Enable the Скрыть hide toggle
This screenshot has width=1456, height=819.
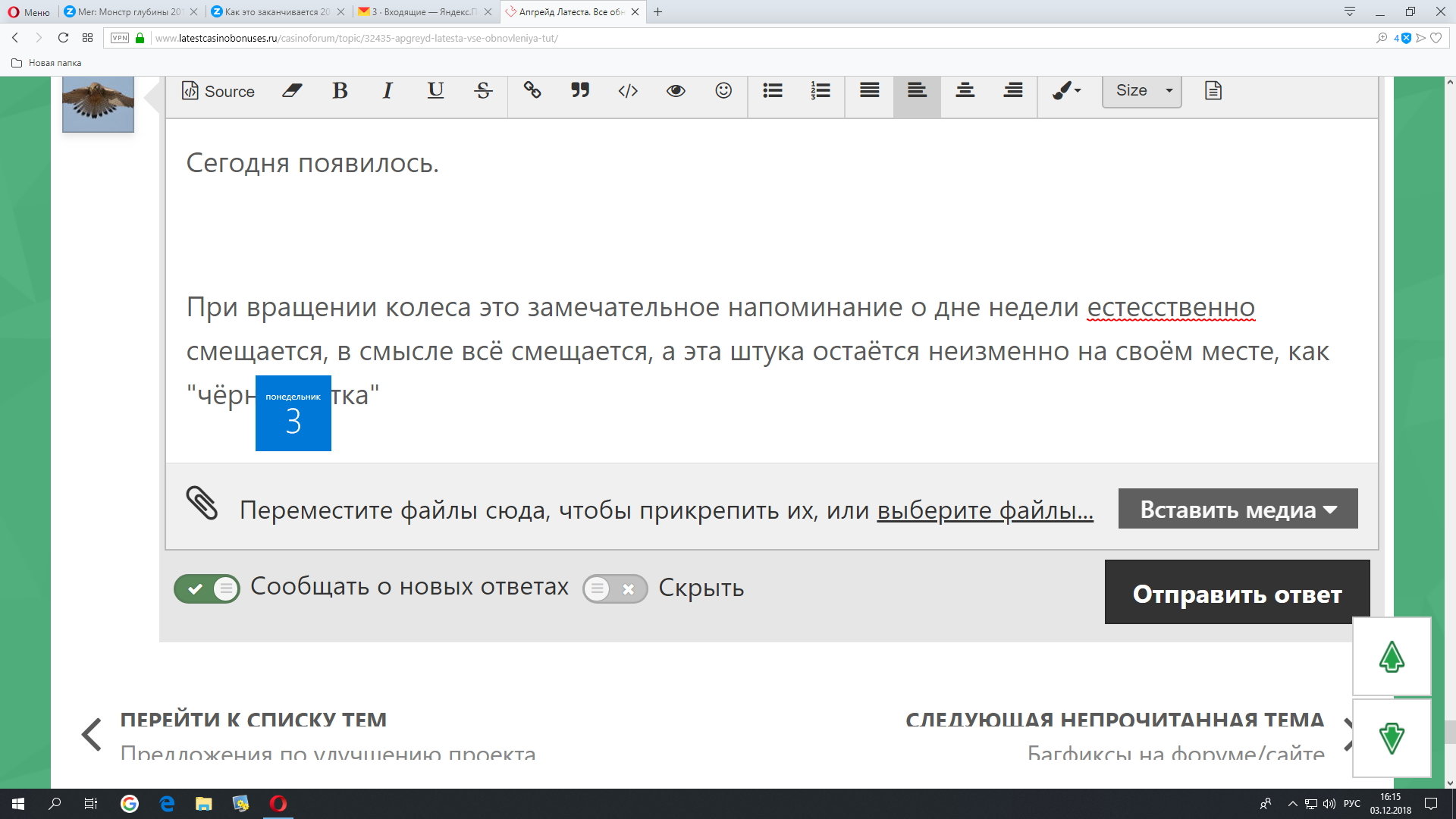click(x=614, y=588)
